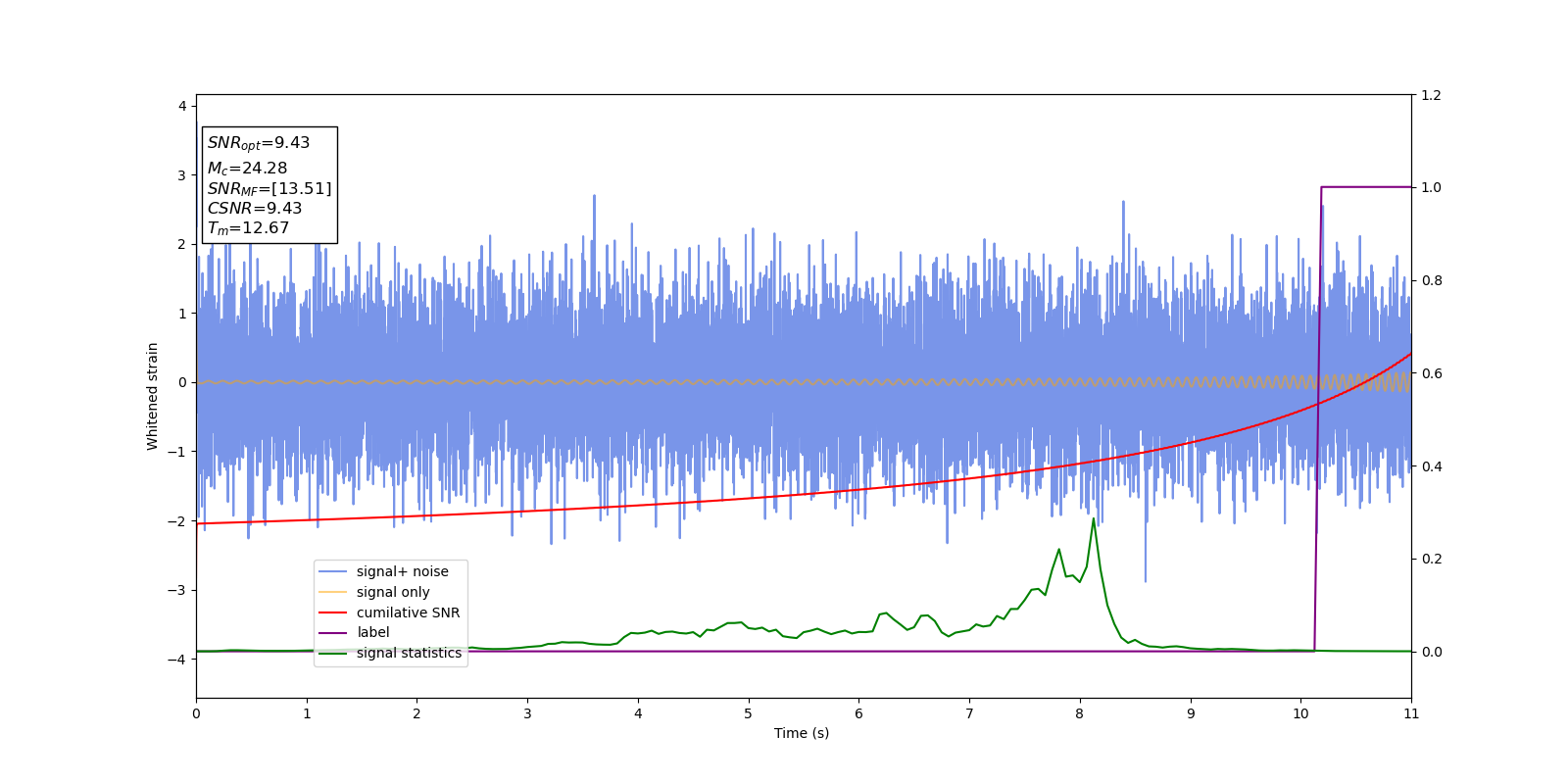Click the 'cumilative SNR' legend label
Screen dimensions: 1568x784
(408, 612)
